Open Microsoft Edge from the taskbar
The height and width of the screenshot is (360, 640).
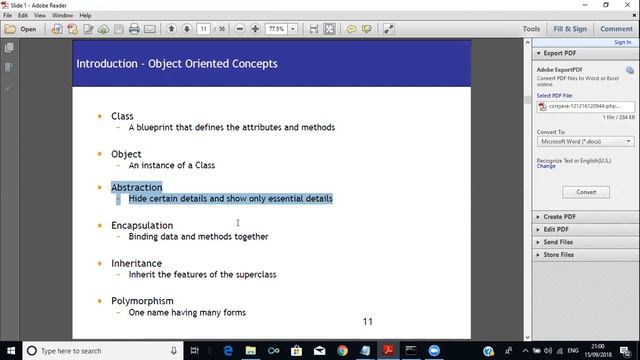228,351
